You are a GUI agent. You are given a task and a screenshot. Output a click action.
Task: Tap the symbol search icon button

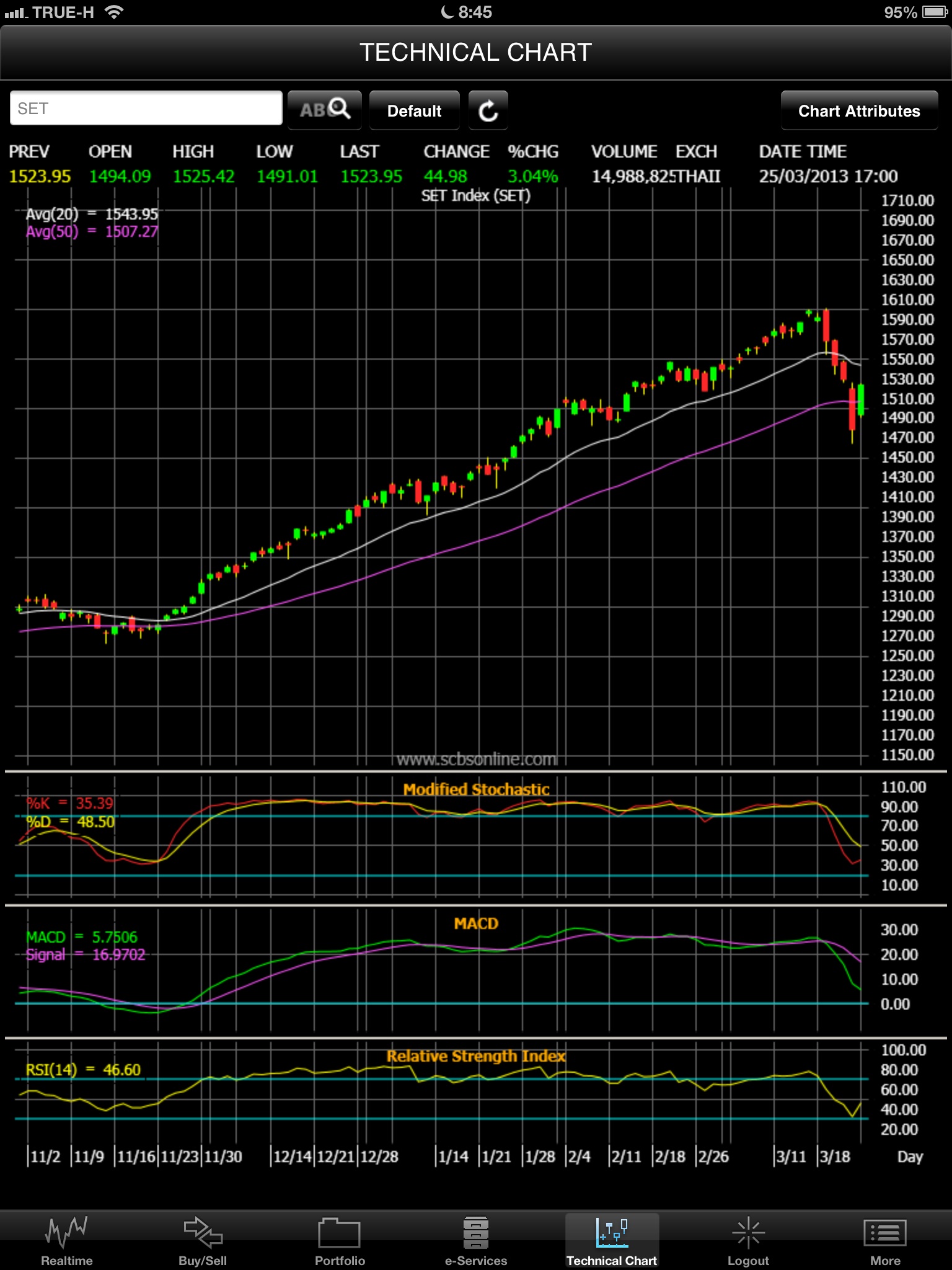click(x=325, y=110)
